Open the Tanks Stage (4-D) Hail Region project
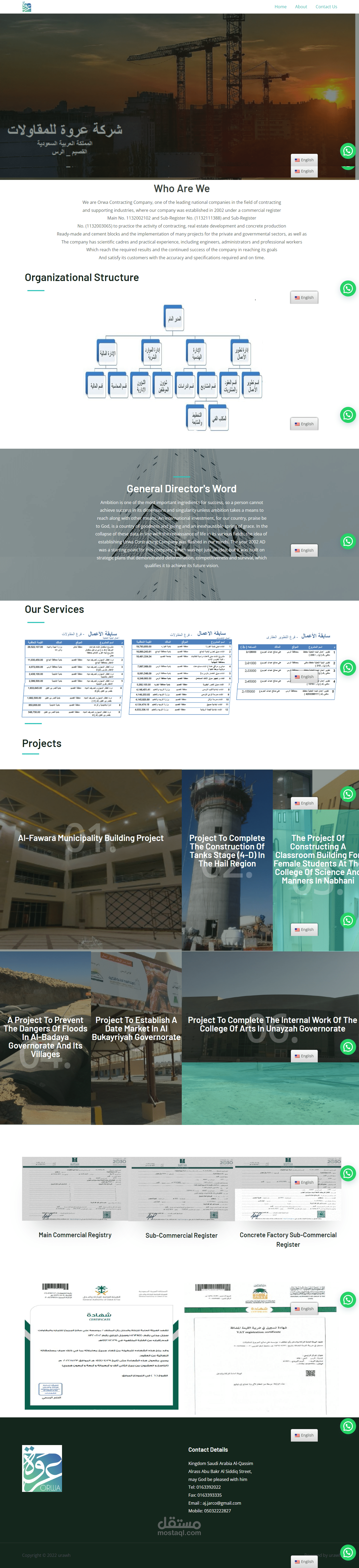 (227, 860)
